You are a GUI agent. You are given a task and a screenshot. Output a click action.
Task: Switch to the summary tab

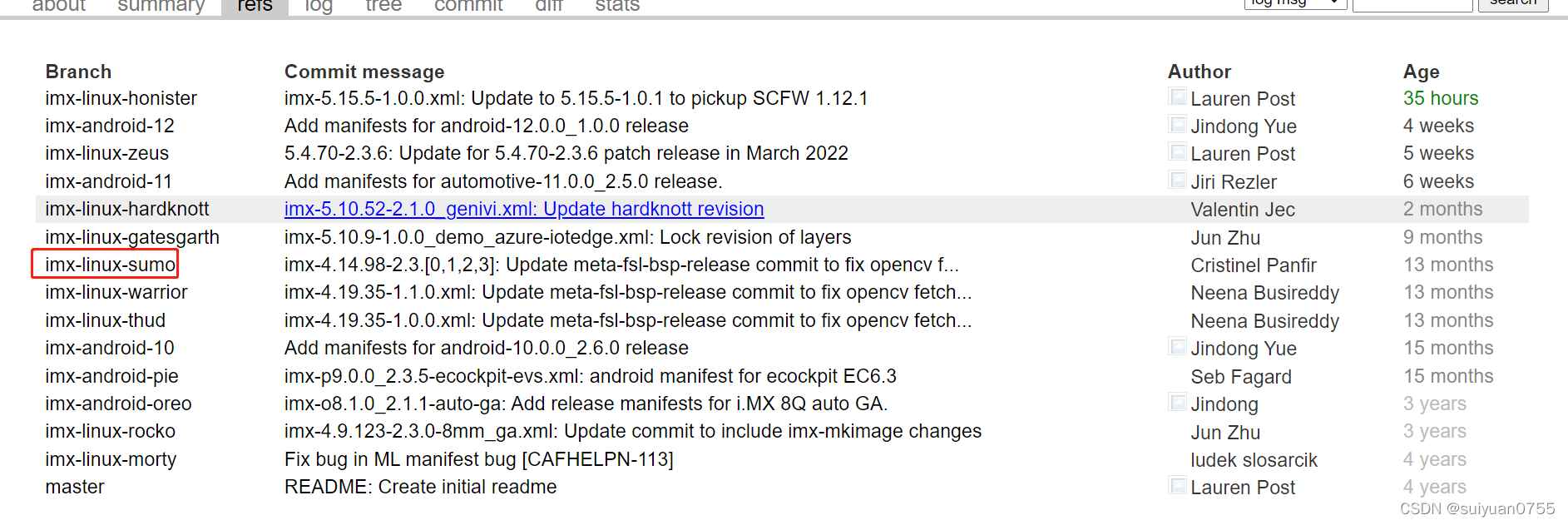pyautogui.click(x=161, y=7)
